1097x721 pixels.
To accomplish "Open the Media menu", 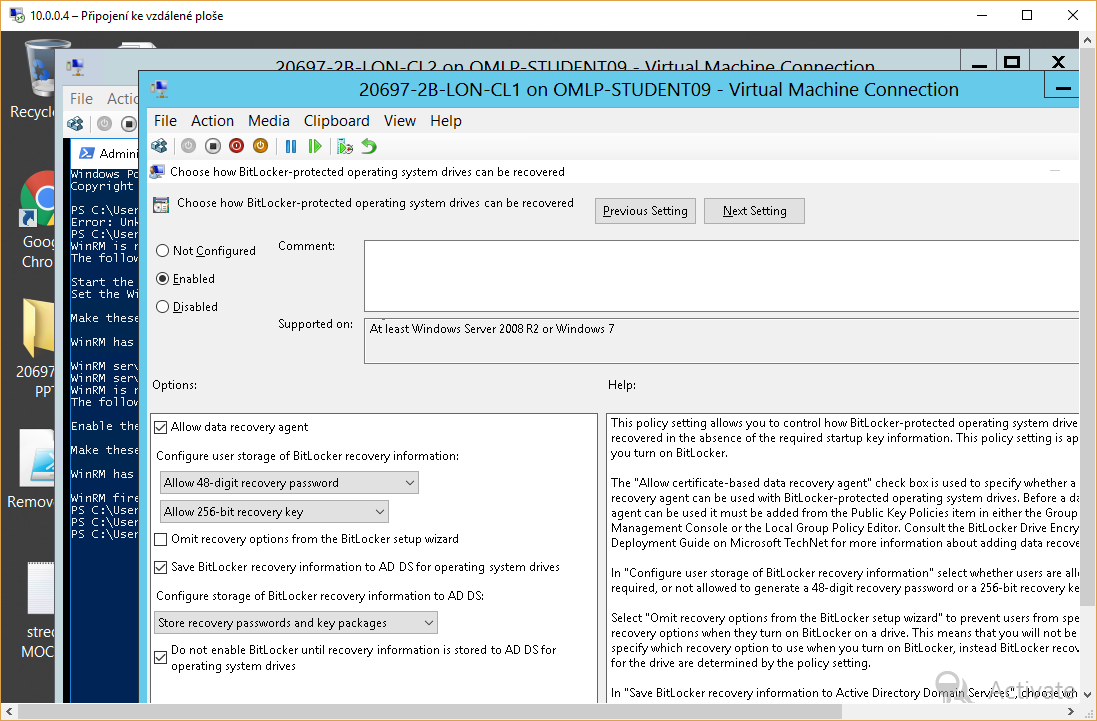I will tap(269, 121).
